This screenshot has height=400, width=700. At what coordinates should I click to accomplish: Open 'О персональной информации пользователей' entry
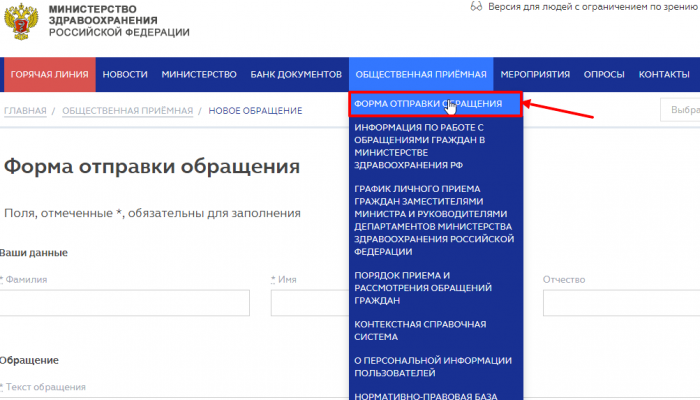[x=433, y=366]
